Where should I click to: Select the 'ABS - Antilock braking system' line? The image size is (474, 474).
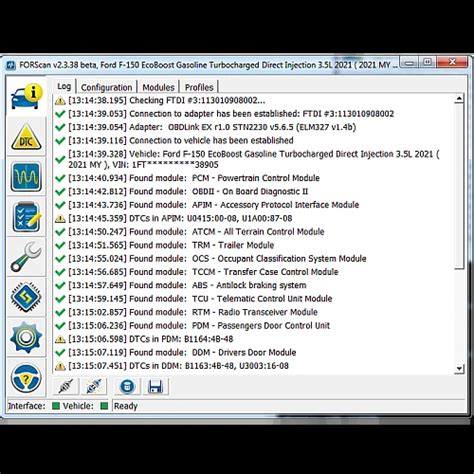tap(180, 285)
